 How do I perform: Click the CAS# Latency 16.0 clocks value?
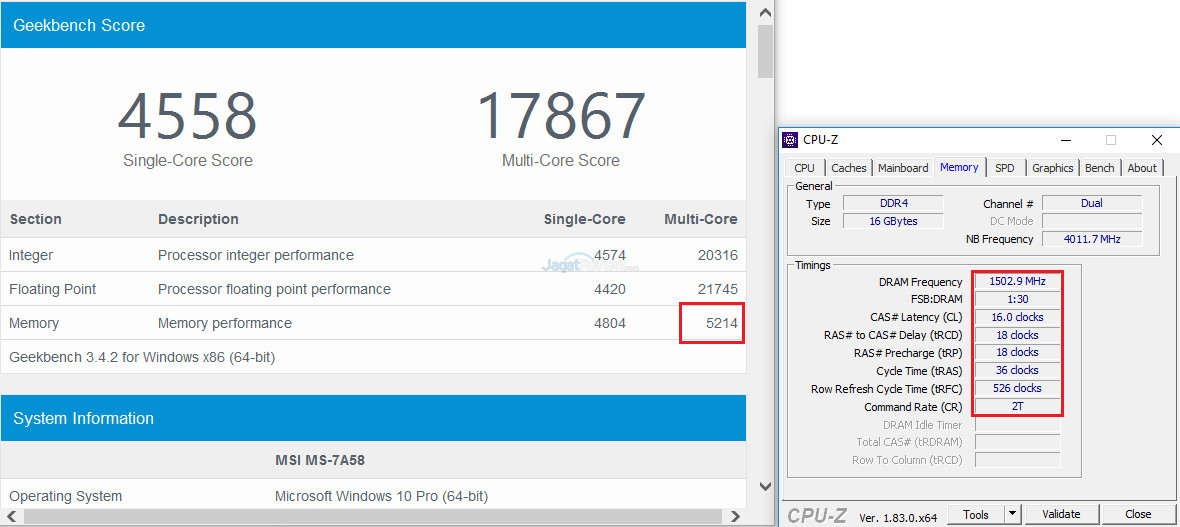[1017, 317]
